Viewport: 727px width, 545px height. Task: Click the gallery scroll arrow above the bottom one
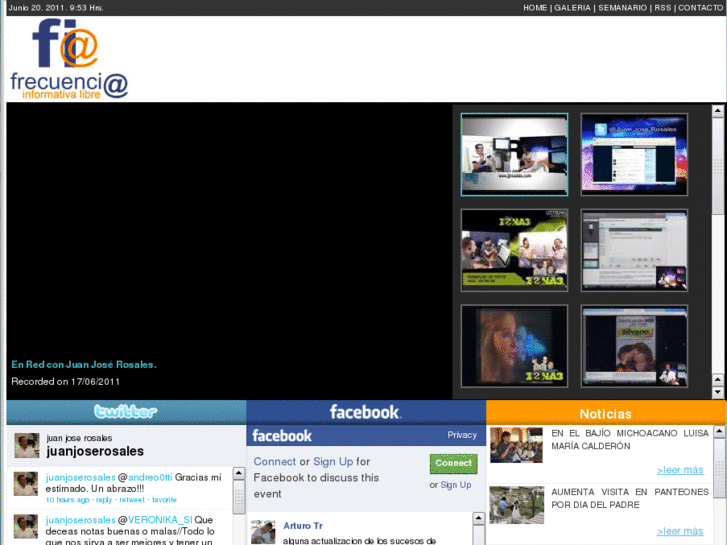click(717, 380)
